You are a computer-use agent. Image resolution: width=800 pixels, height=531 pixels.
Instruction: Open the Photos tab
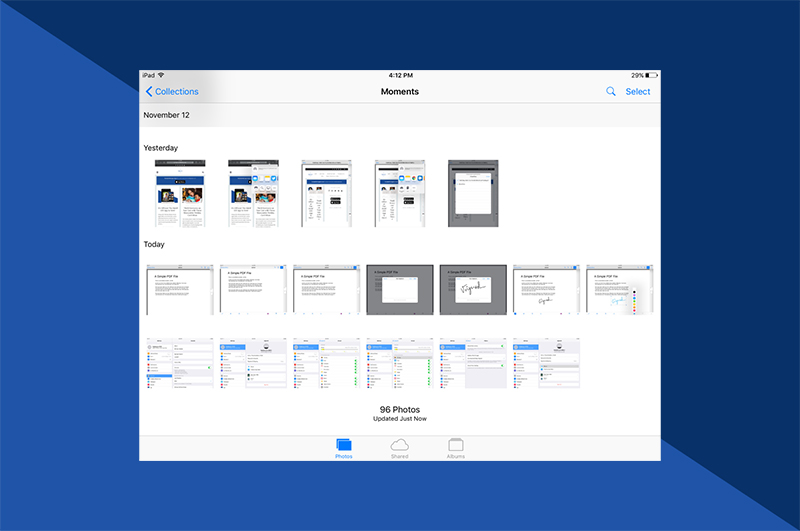coord(344,448)
